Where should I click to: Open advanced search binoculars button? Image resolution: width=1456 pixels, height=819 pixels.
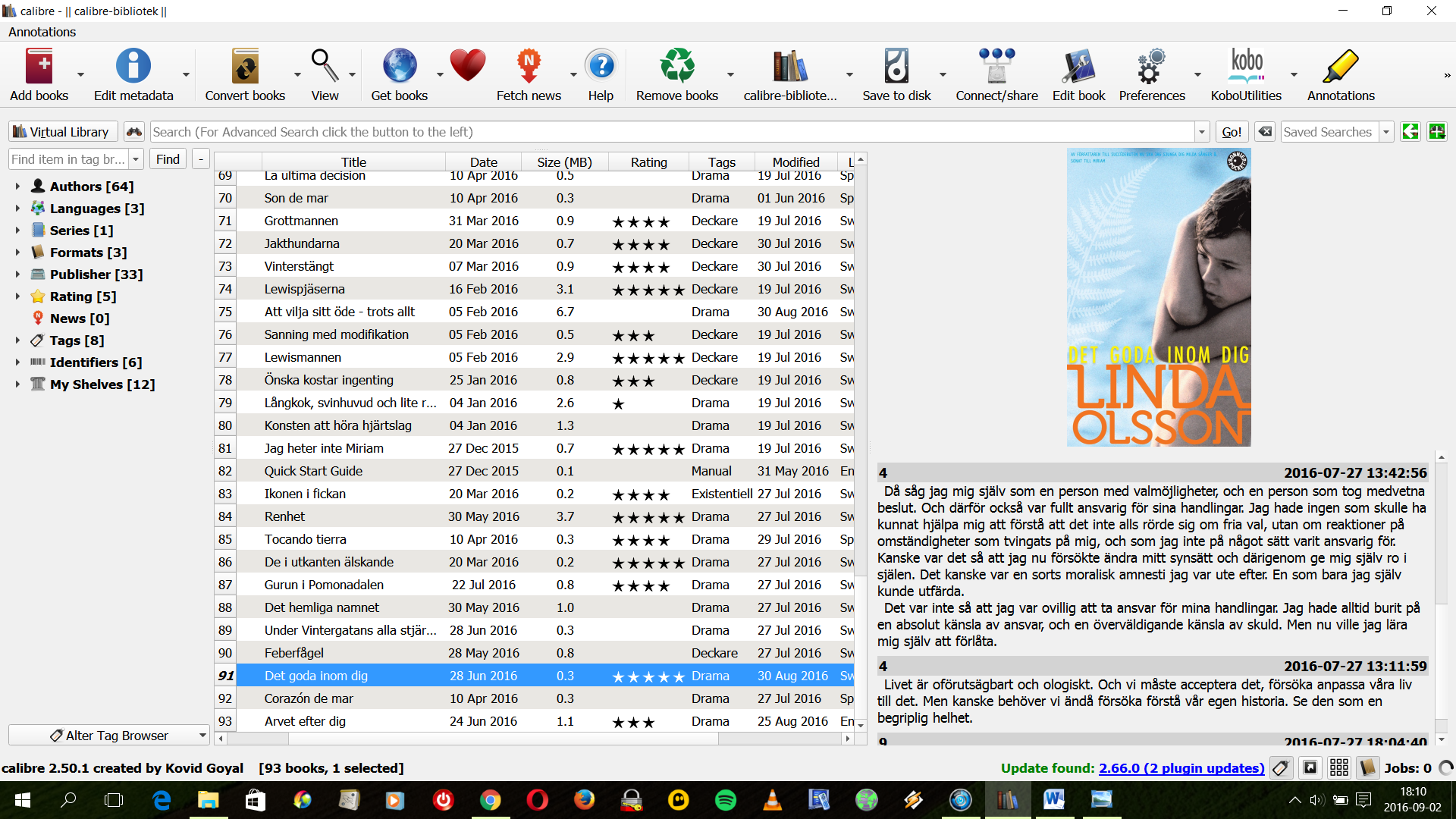[x=134, y=132]
